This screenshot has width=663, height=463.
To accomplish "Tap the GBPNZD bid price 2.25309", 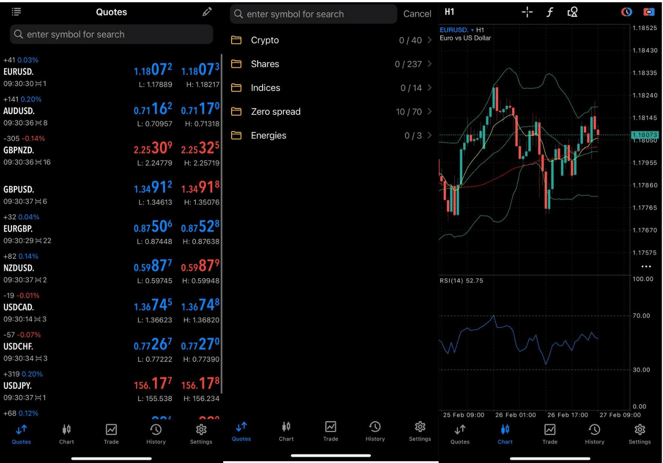I will click(x=153, y=148).
